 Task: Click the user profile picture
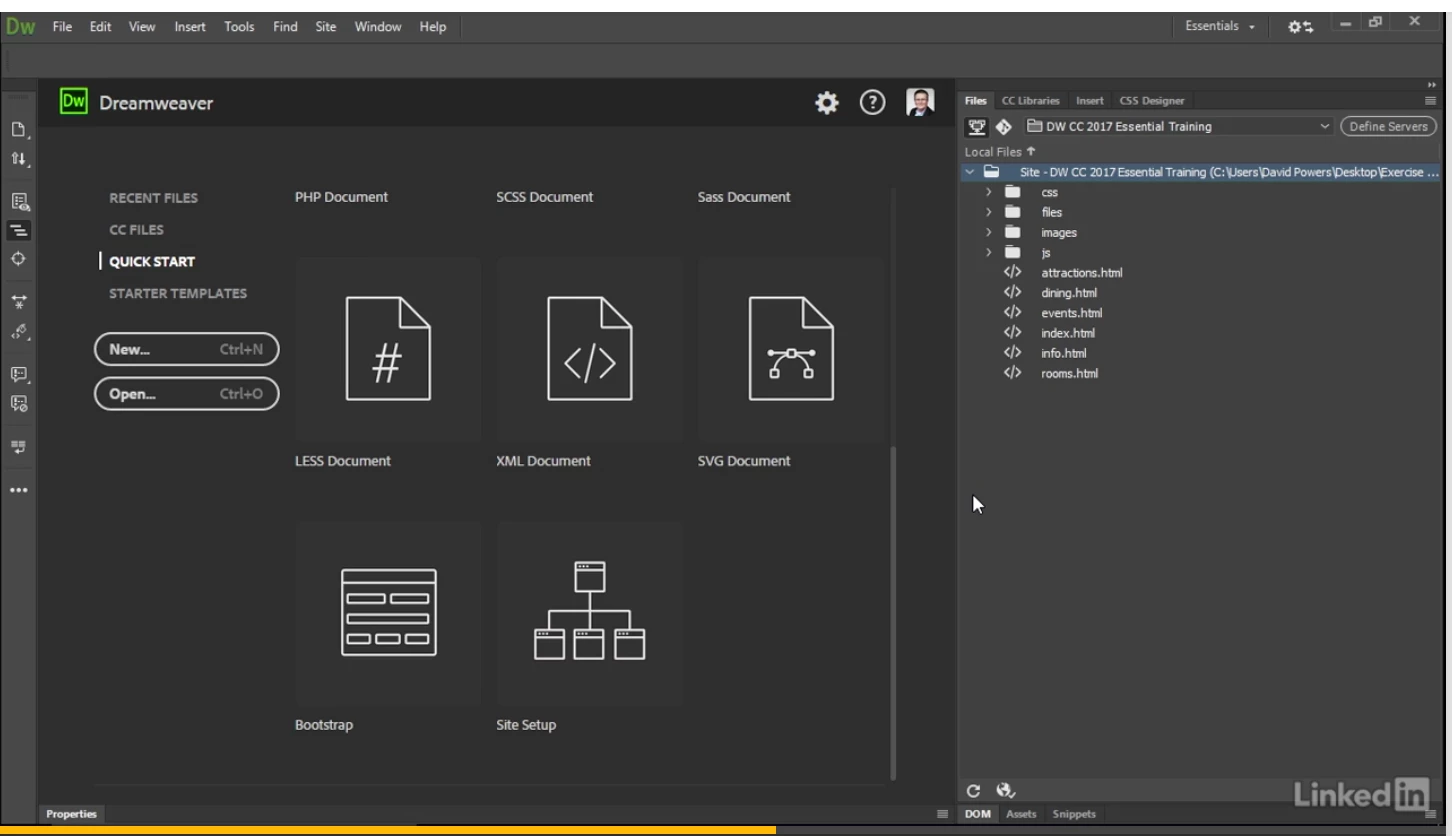click(x=920, y=102)
